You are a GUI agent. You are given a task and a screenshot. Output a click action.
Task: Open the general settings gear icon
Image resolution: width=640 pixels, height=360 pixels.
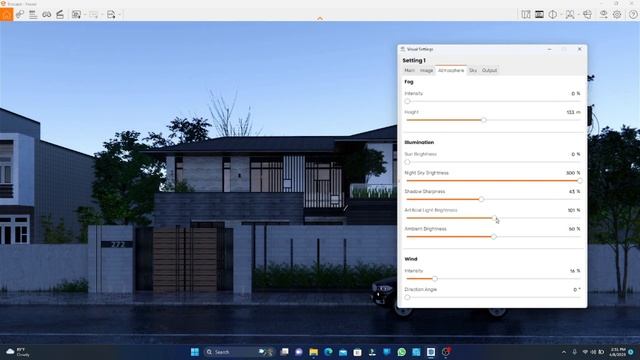[x=617, y=14]
